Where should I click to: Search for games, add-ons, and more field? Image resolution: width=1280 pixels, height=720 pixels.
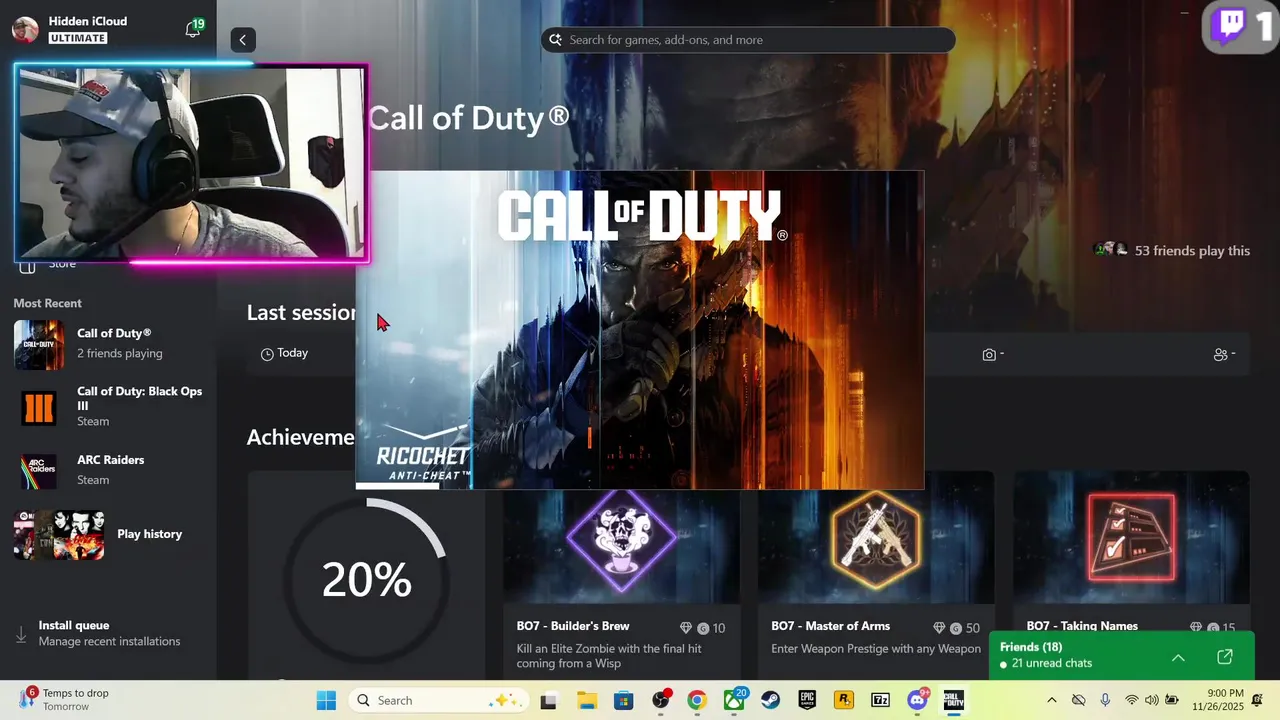[x=748, y=40]
